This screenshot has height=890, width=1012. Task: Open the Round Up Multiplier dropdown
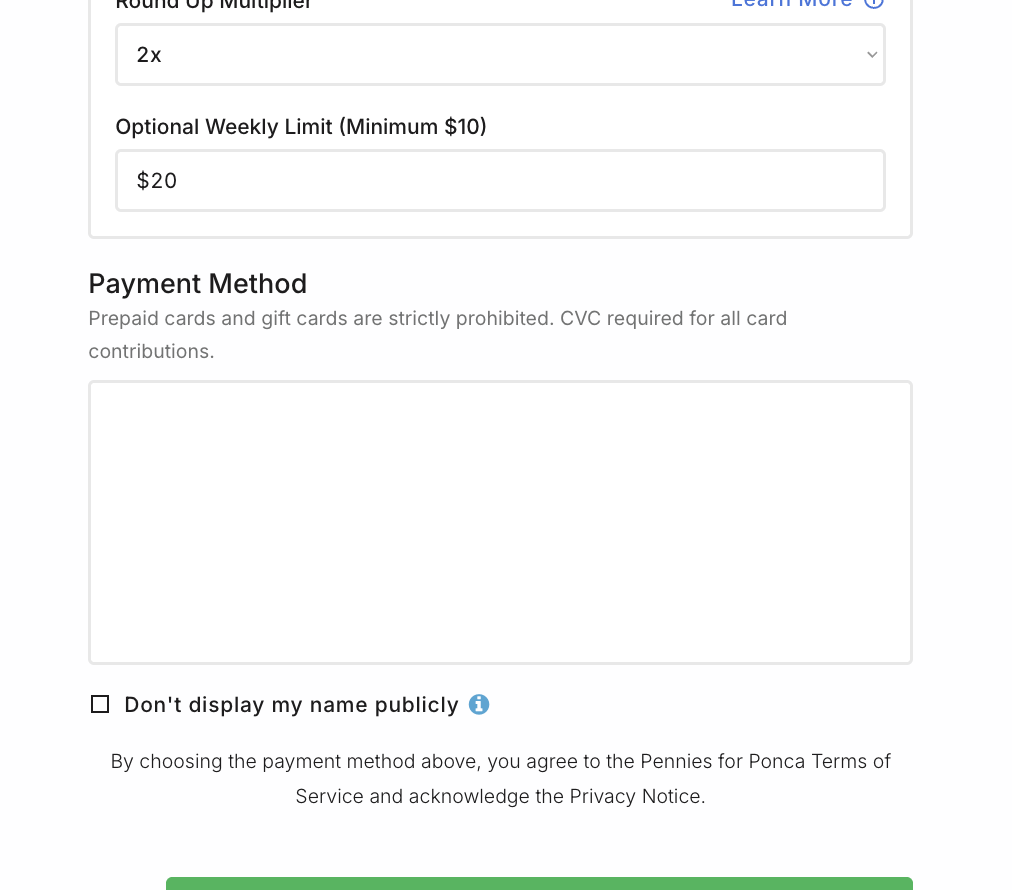pyautogui.click(x=500, y=55)
